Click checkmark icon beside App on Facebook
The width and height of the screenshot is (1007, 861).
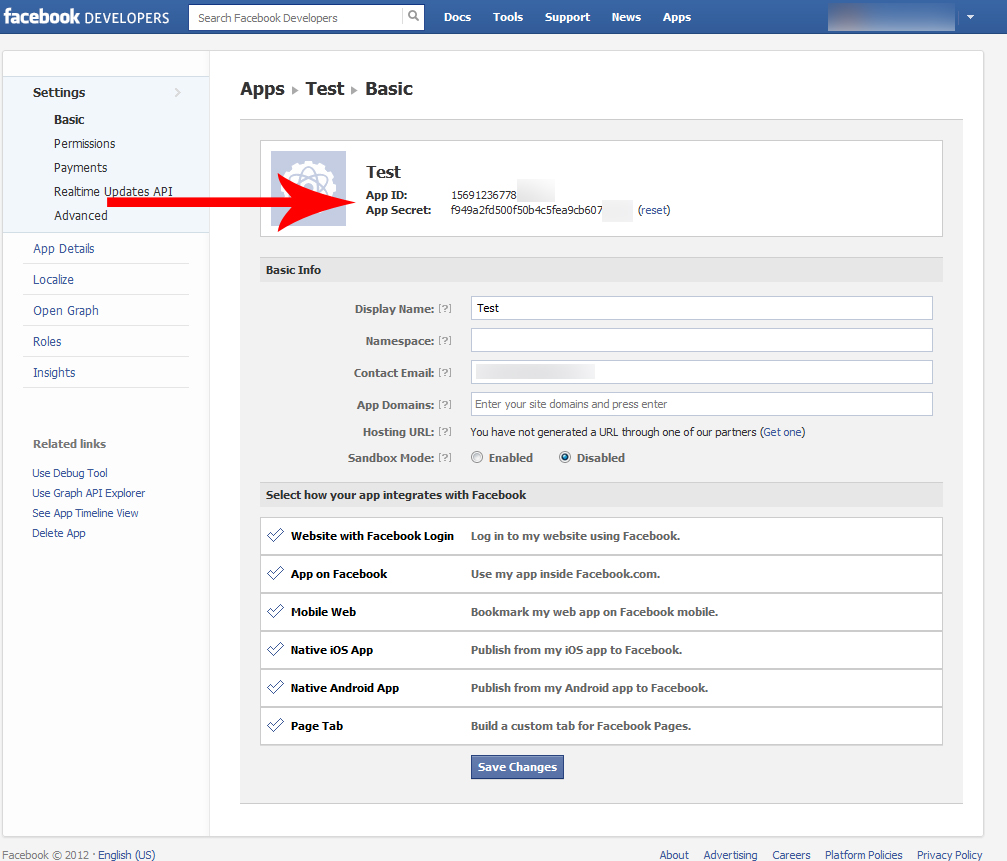pos(276,574)
